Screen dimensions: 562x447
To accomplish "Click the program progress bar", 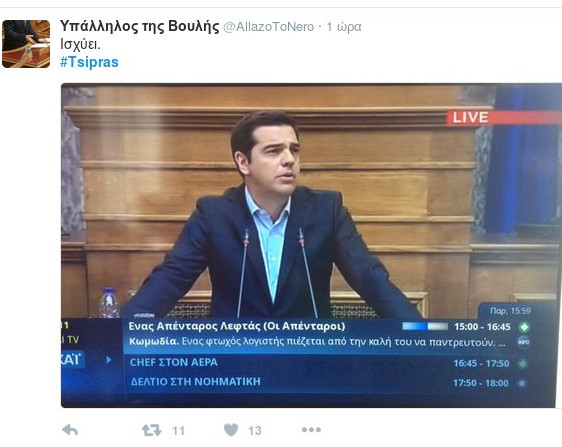I will tap(425, 326).
